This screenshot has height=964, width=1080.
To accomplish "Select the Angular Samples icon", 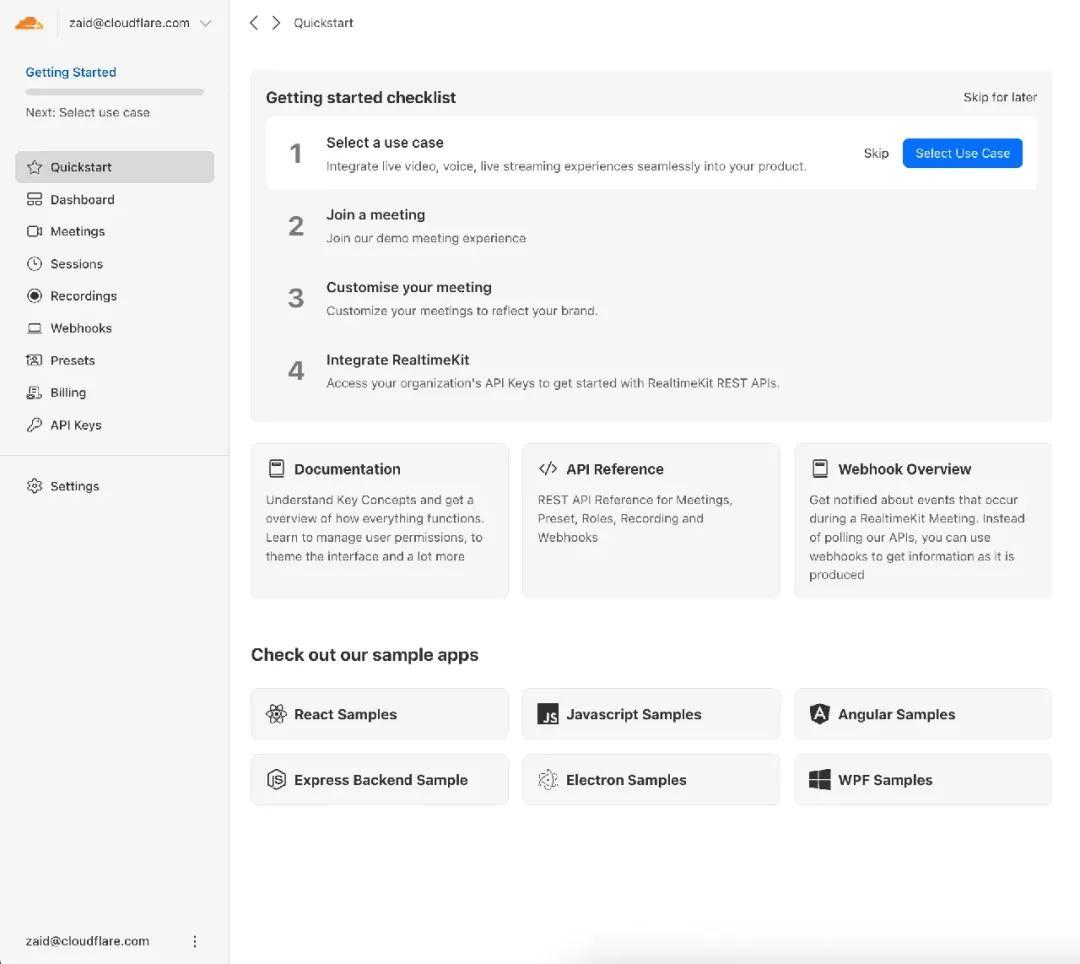I will (819, 713).
